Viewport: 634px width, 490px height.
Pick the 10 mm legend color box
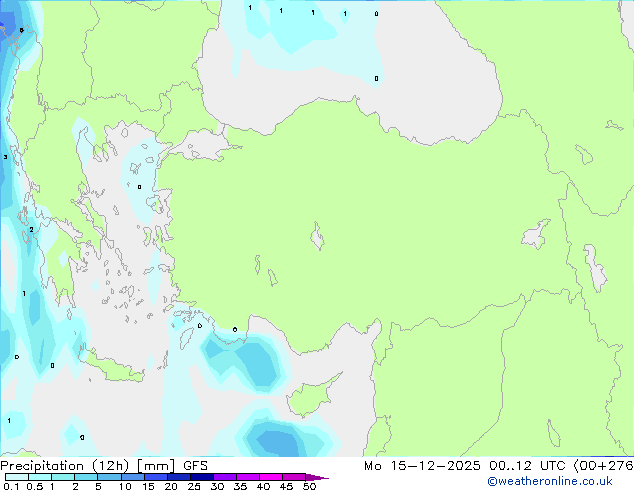(133, 477)
